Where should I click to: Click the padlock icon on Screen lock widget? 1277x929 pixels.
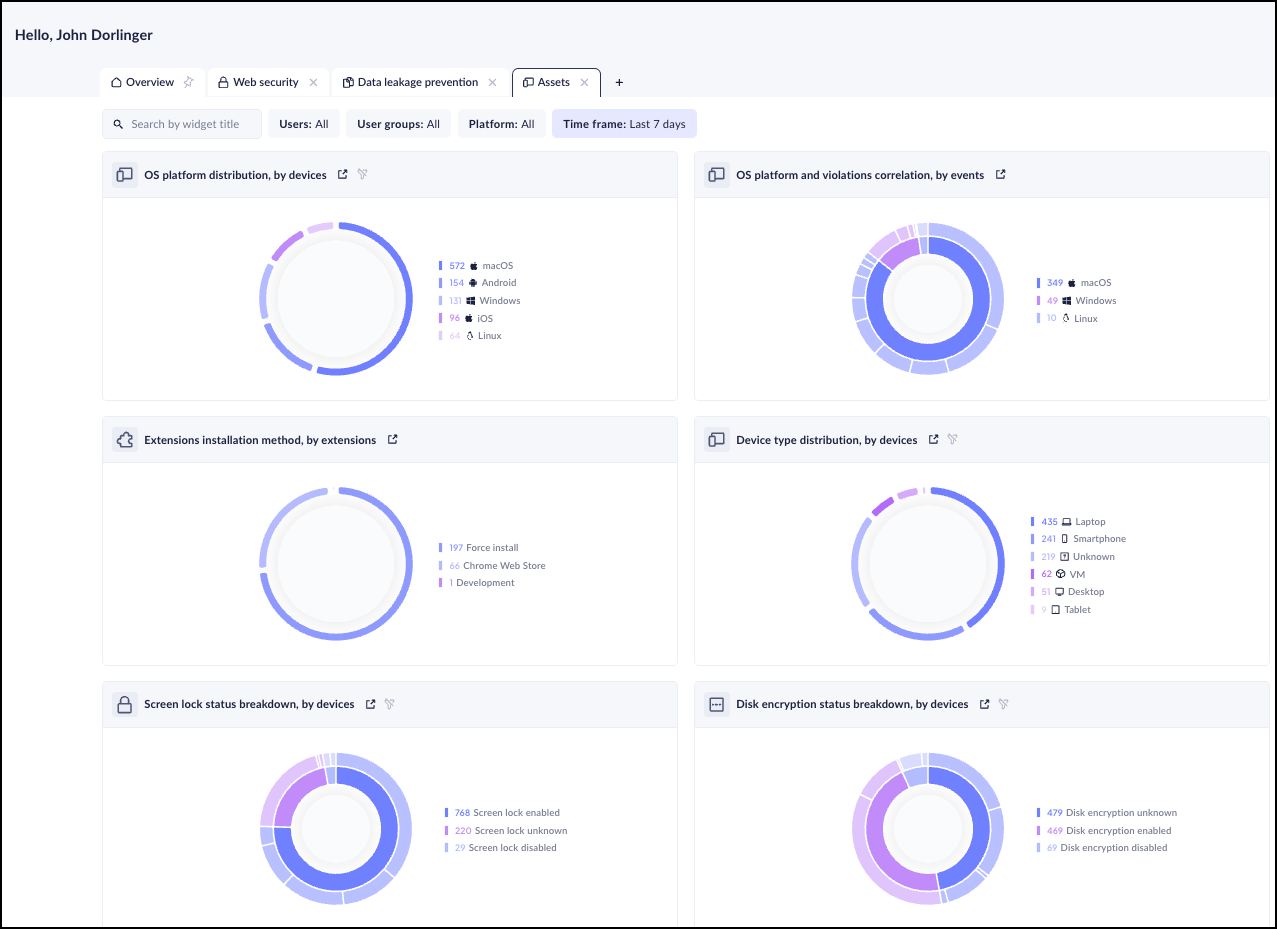tap(125, 704)
